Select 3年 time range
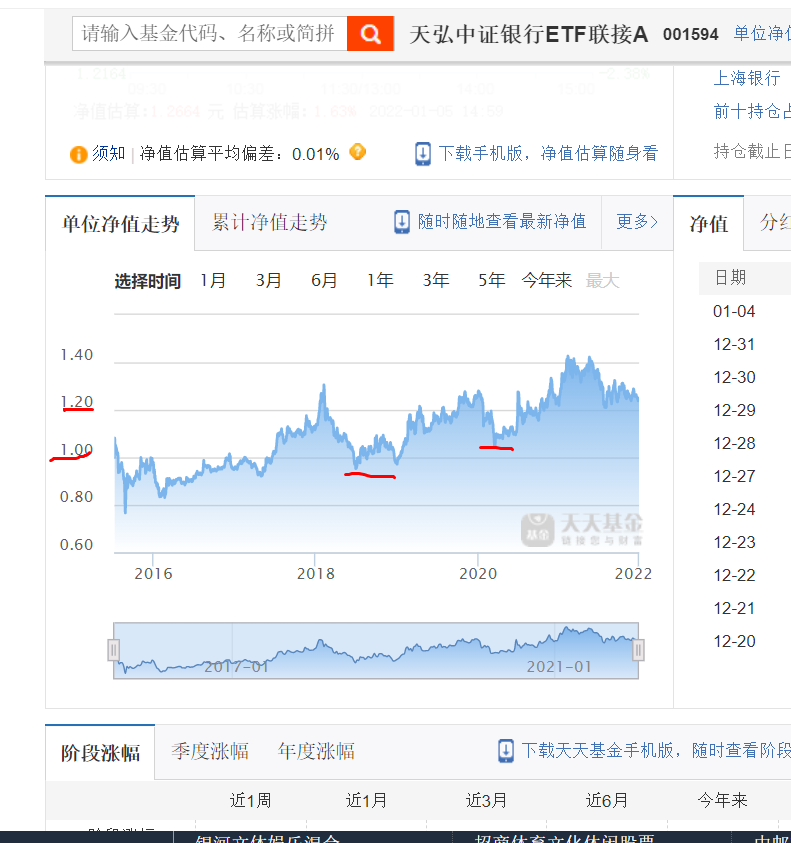The image size is (791, 843). 436,280
